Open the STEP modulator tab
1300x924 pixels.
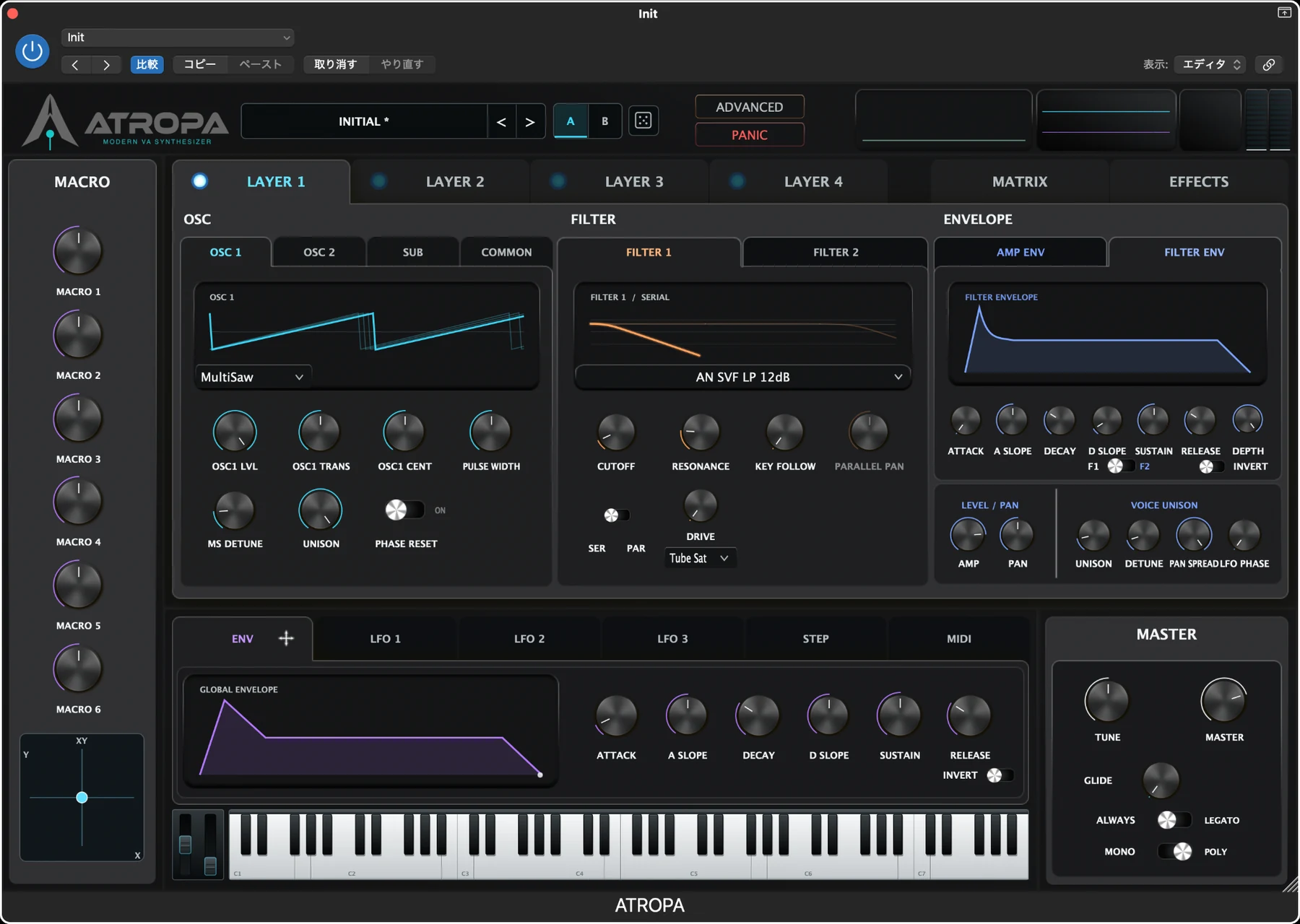tap(815, 639)
